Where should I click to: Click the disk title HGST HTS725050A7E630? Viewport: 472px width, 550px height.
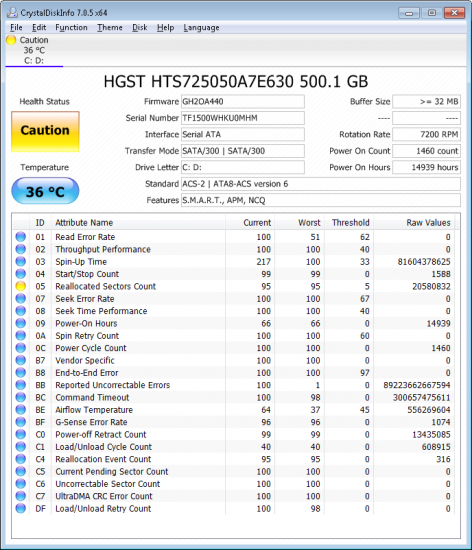pos(236,81)
